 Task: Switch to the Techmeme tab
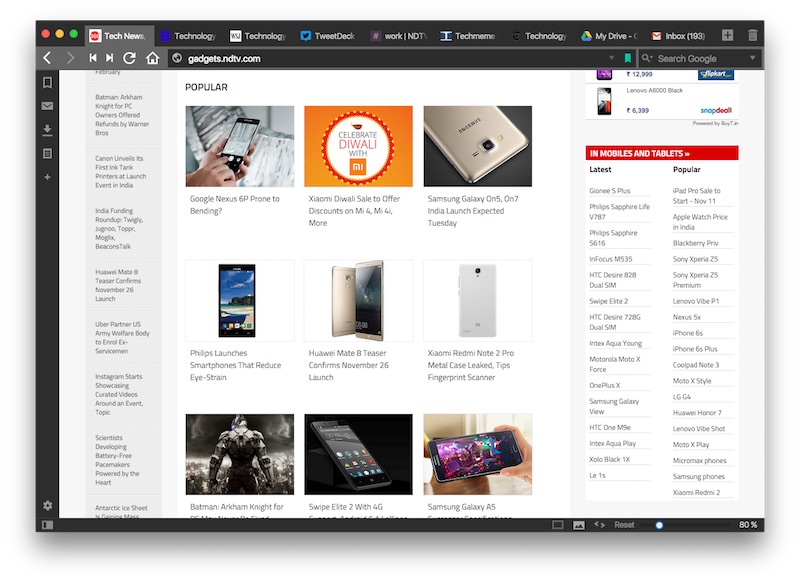click(x=468, y=36)
